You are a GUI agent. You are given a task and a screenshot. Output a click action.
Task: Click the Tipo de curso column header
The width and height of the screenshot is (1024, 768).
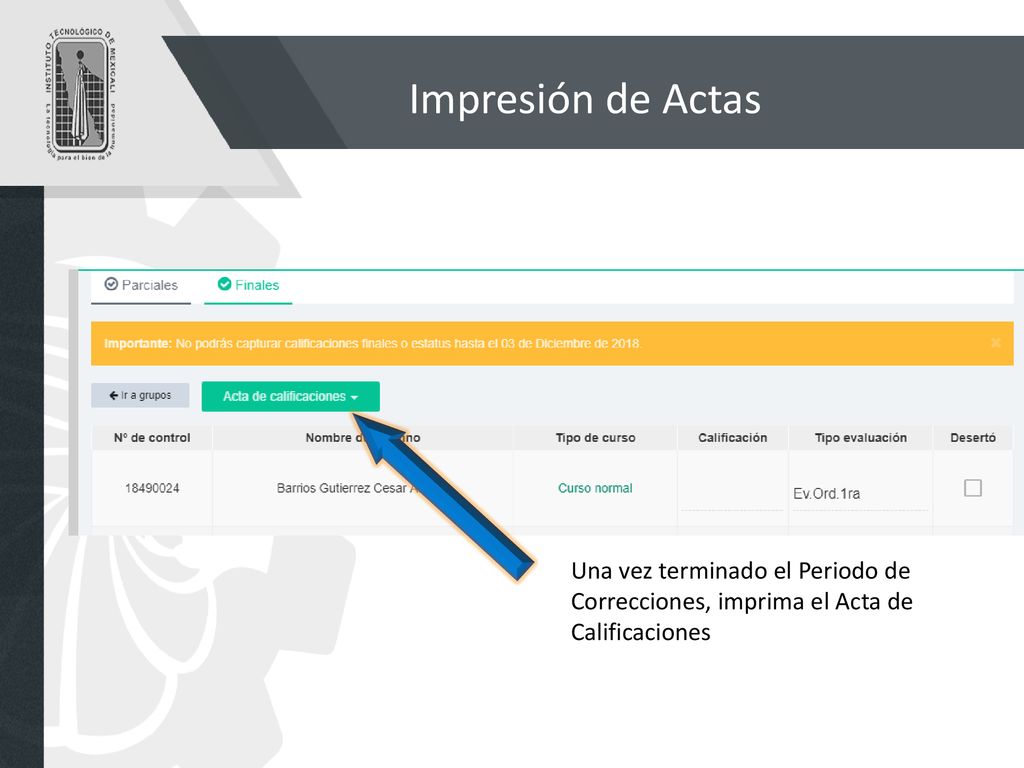pos(596,438)
